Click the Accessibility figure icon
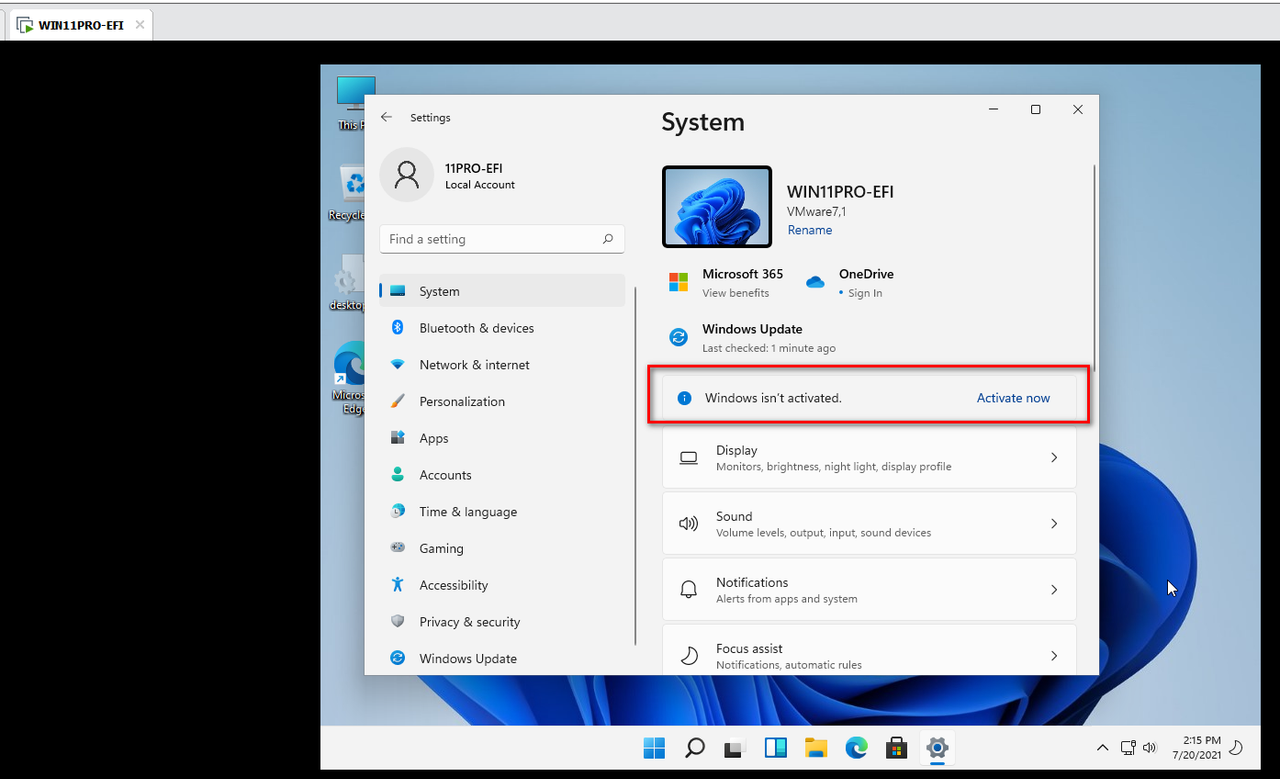1280x779 pixels. click(397, 585)
